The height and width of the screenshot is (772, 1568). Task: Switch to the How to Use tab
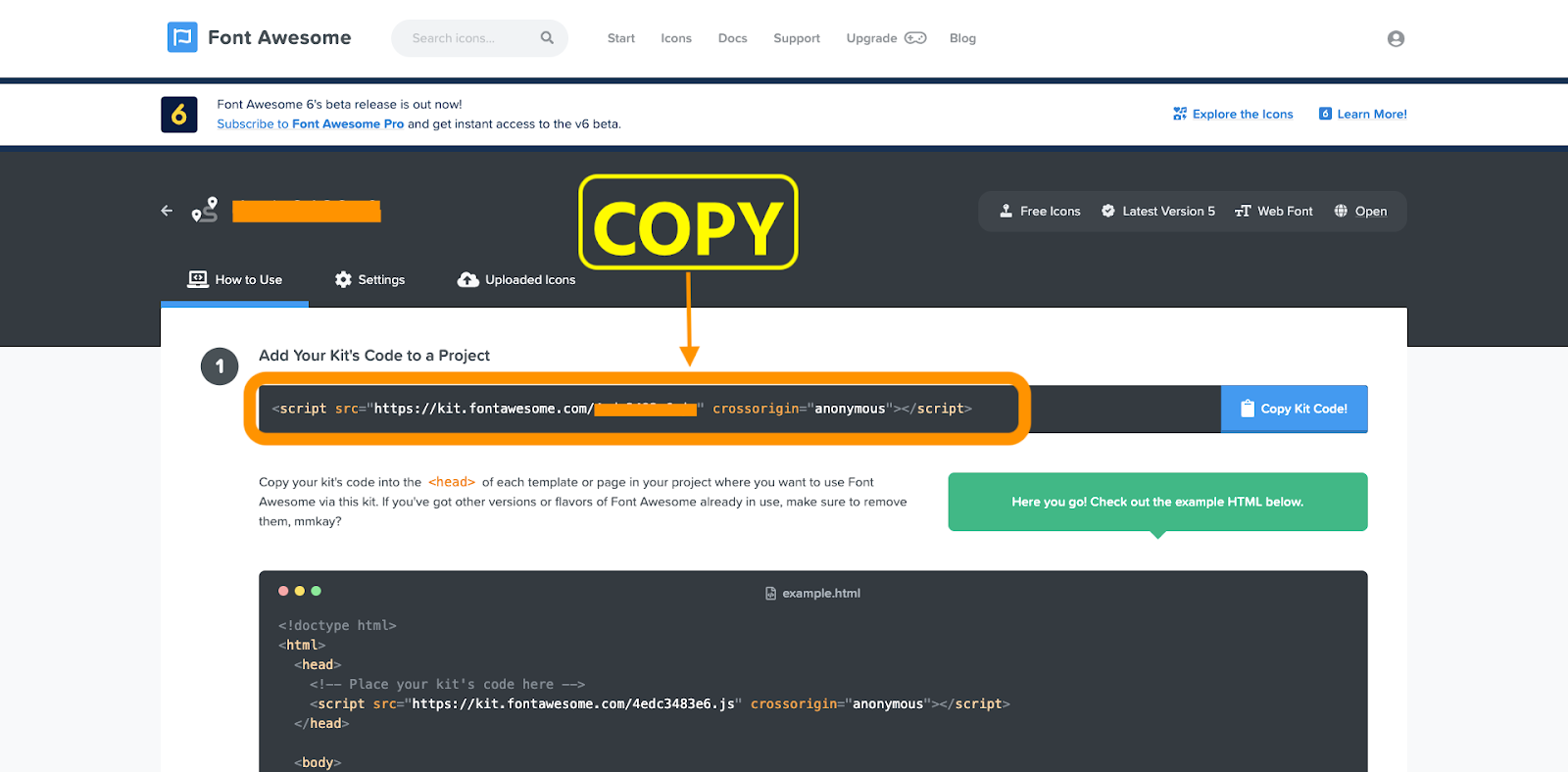pyautogui.click(x=235, y=280)
